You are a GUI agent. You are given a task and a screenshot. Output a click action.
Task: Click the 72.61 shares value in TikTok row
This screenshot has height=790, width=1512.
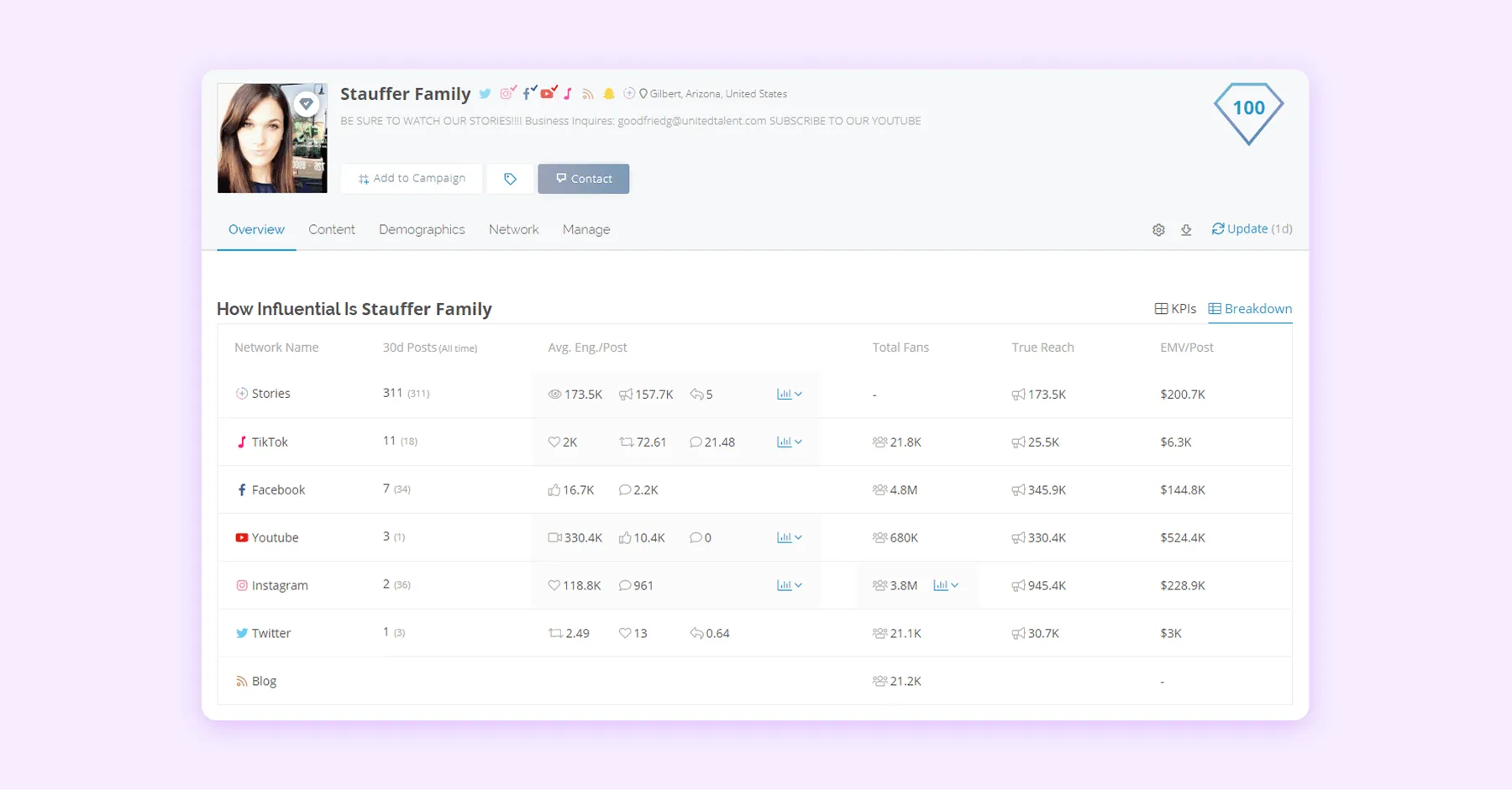pyautogui.click(x=651, y=442)
